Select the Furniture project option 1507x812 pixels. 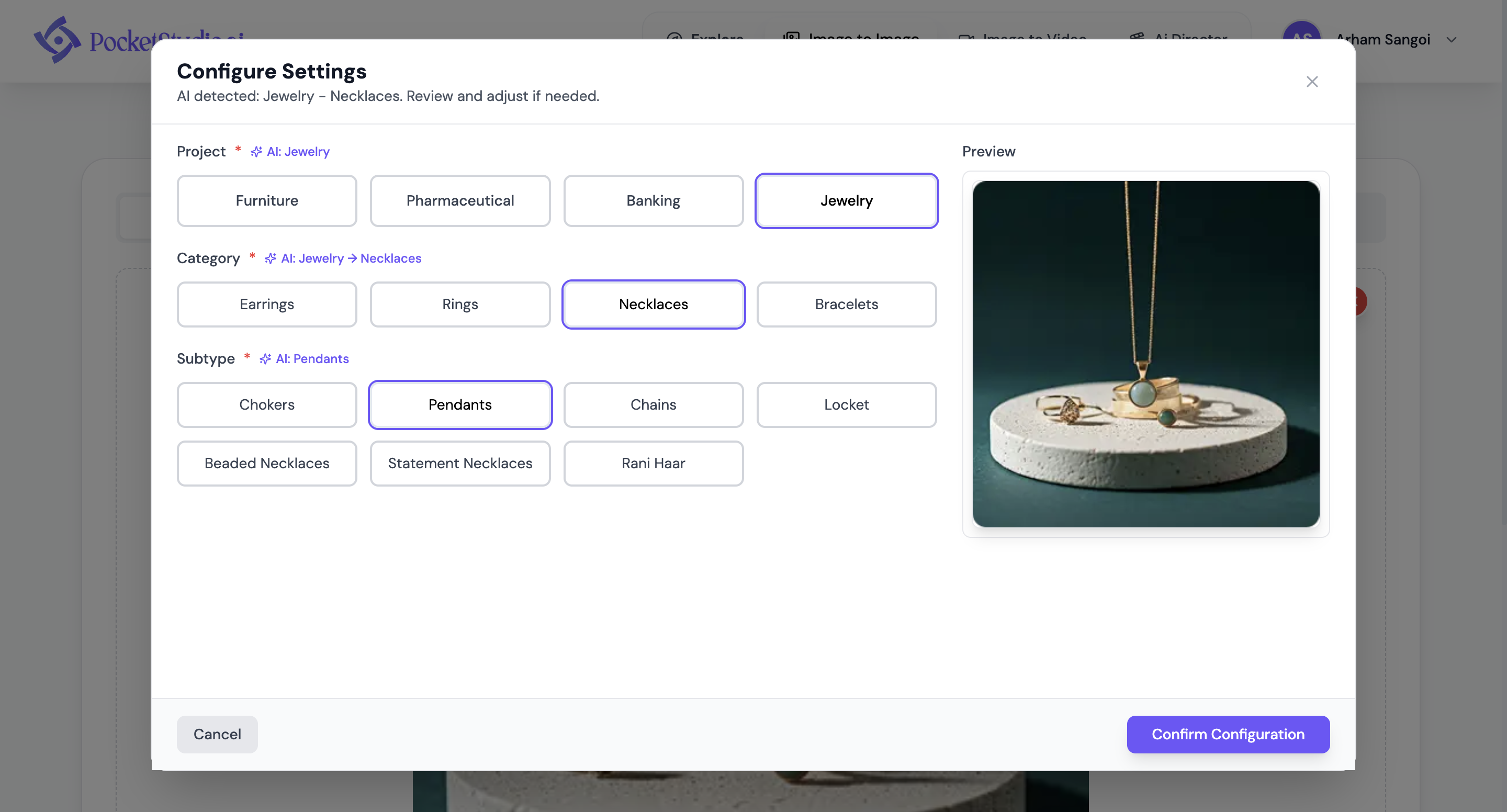click(x=267, y=201)
